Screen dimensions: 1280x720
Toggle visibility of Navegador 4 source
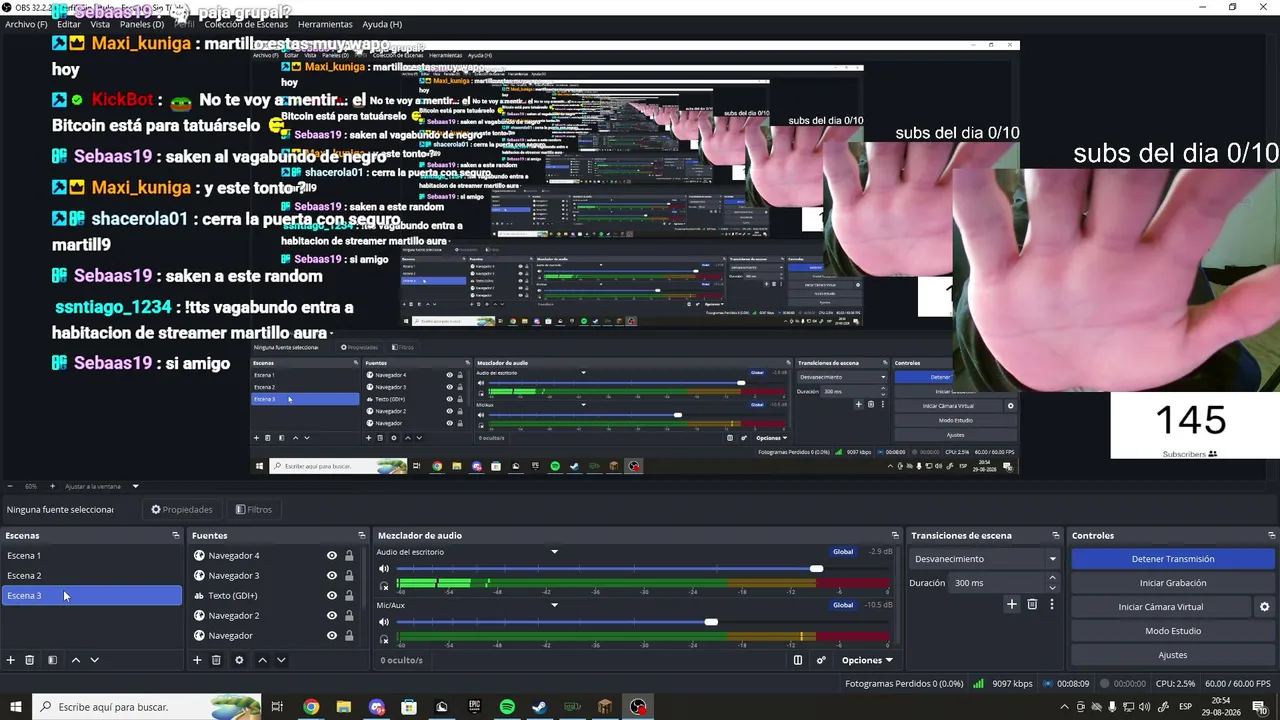[x=332, y=556]
